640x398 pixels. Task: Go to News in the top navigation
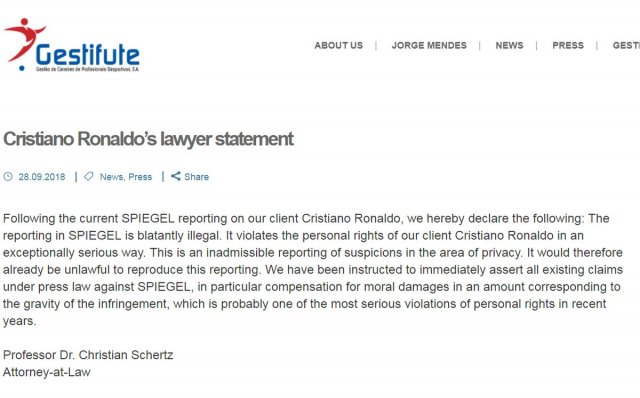(x=509, y=45)
